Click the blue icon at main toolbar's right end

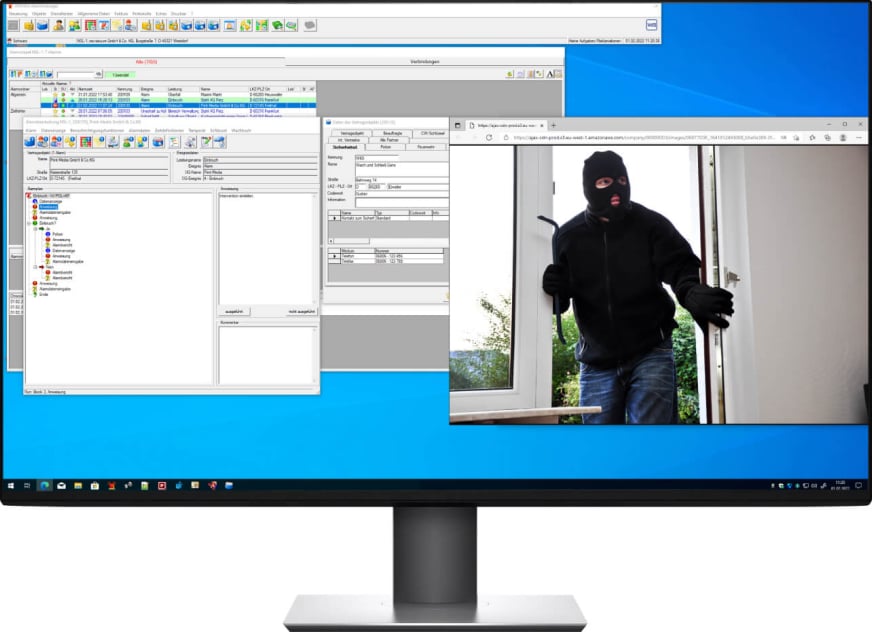[x=652, y=25]
